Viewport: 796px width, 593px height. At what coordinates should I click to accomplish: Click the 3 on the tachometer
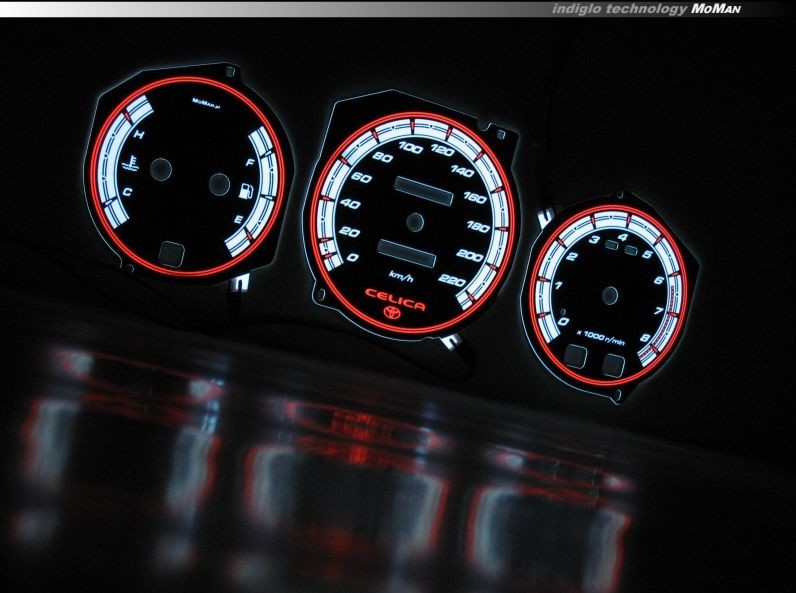click(595, 239)
